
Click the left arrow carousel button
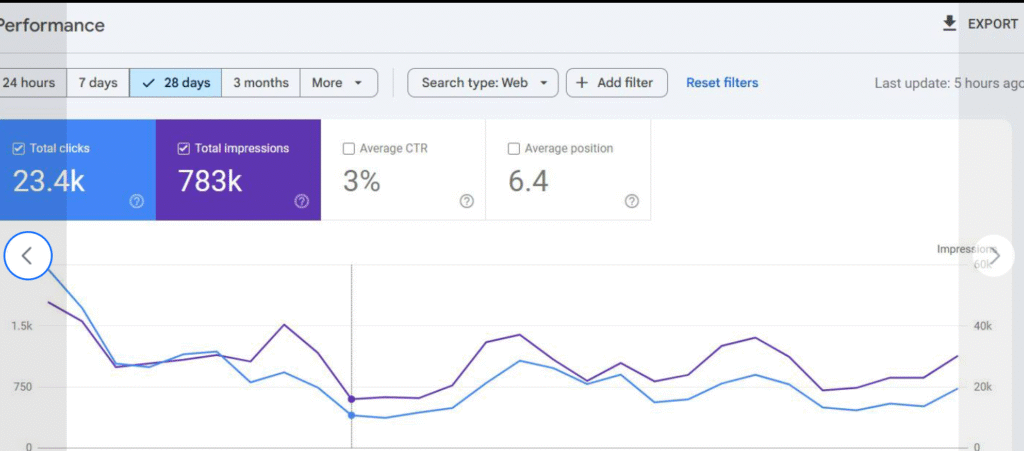(x=27, y=256)
